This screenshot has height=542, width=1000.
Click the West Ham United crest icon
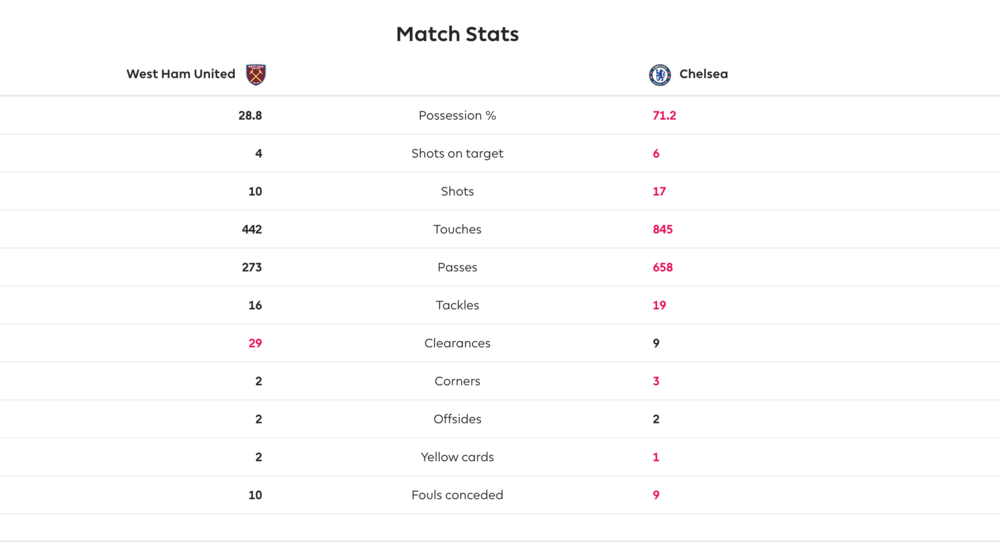256,75
